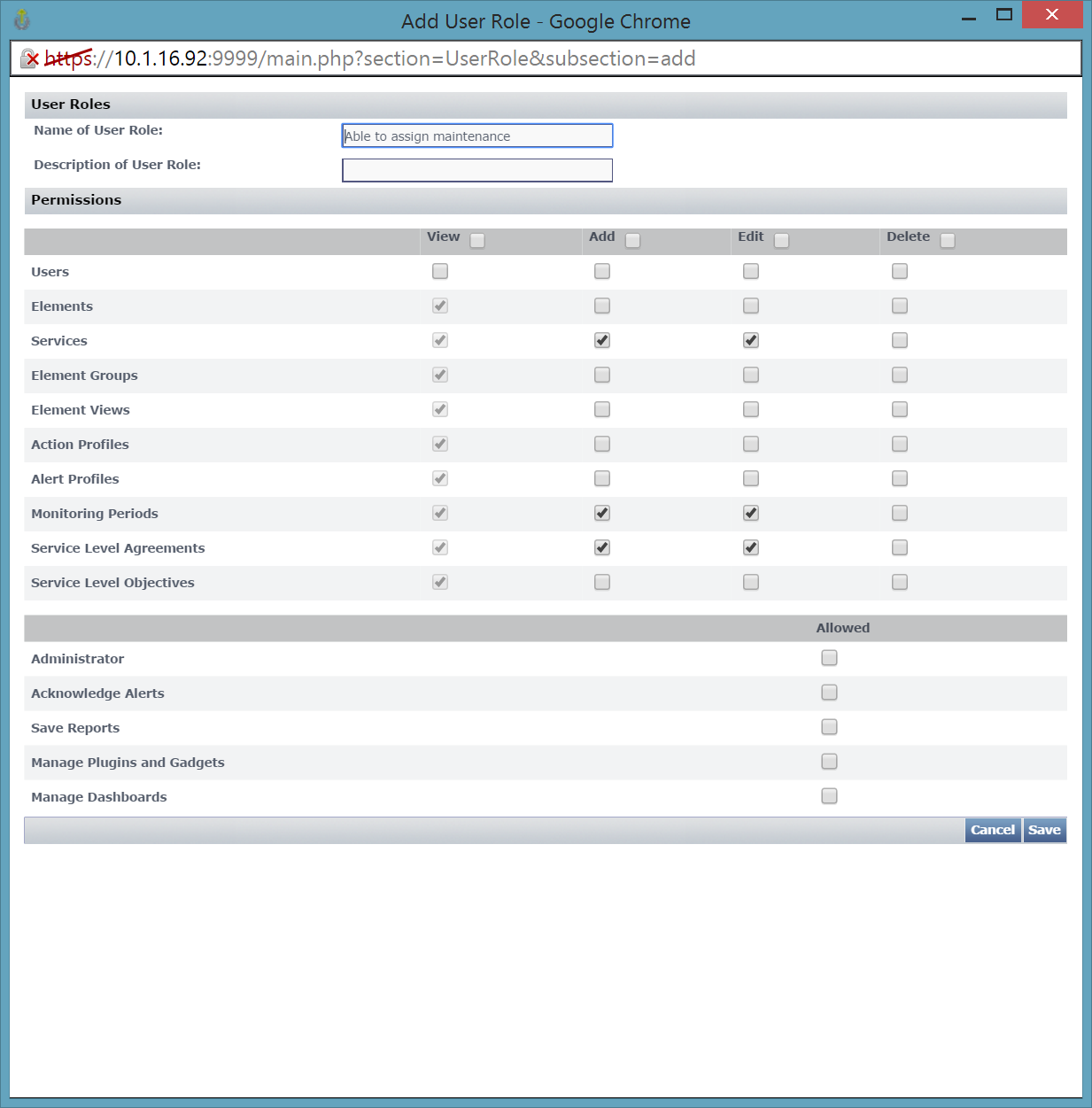The width and height of the screenshot is (1092, 1108).
Task: Maximize the Add User Role window
Action: tap(1003, 15)
